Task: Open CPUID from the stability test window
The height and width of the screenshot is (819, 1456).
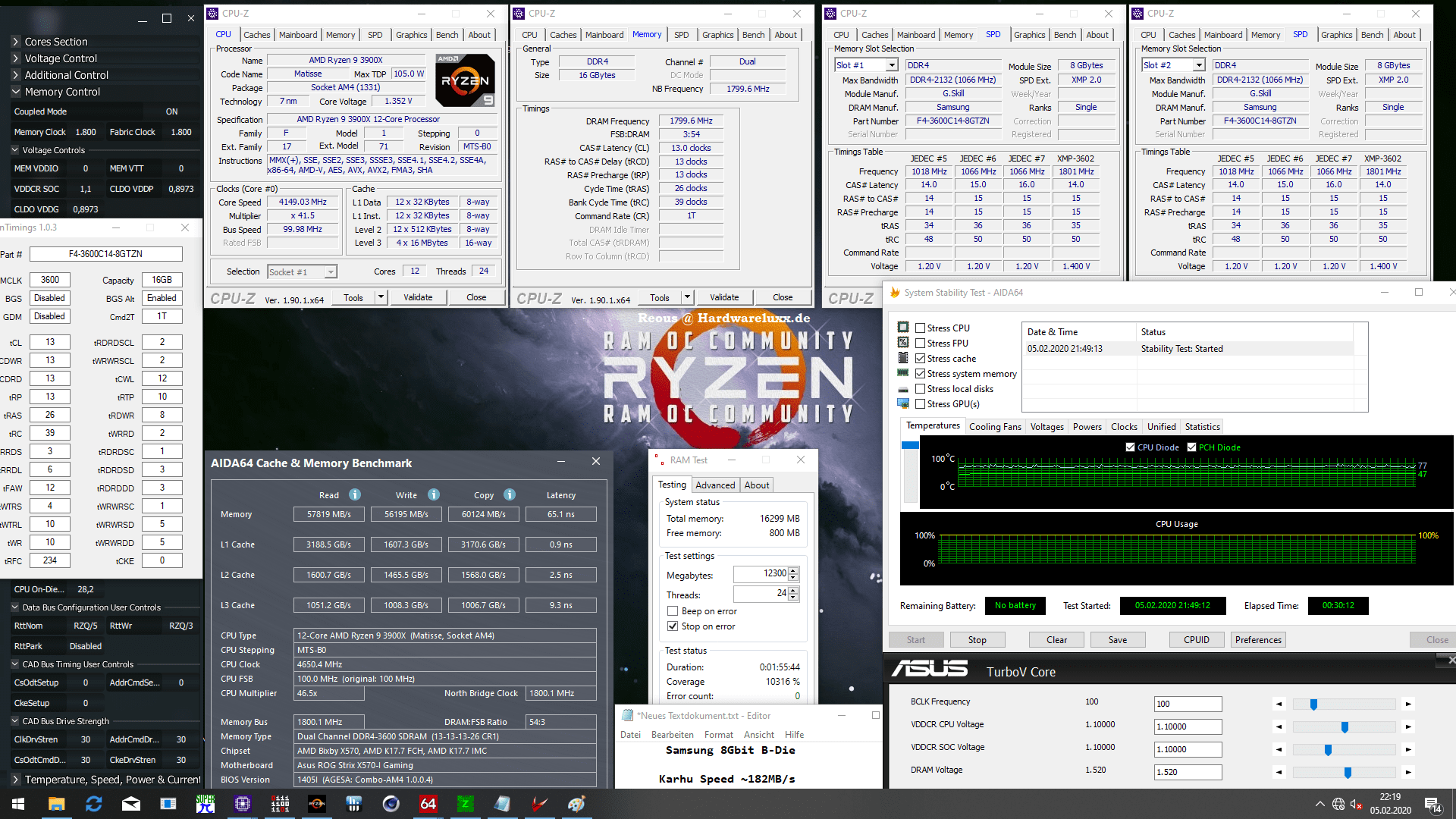Action: pyautogui.click(x=1196, y=640)
